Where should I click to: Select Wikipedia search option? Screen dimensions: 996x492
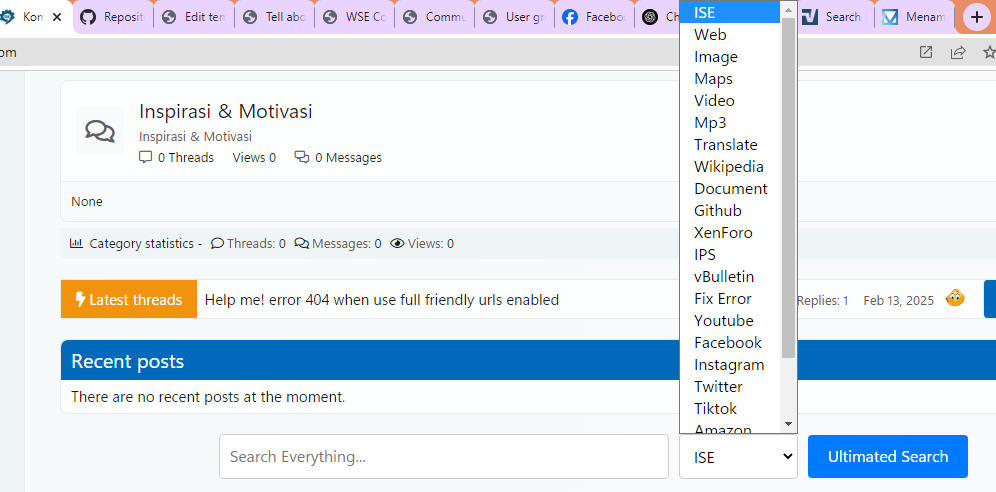click(x=730, y=166)
